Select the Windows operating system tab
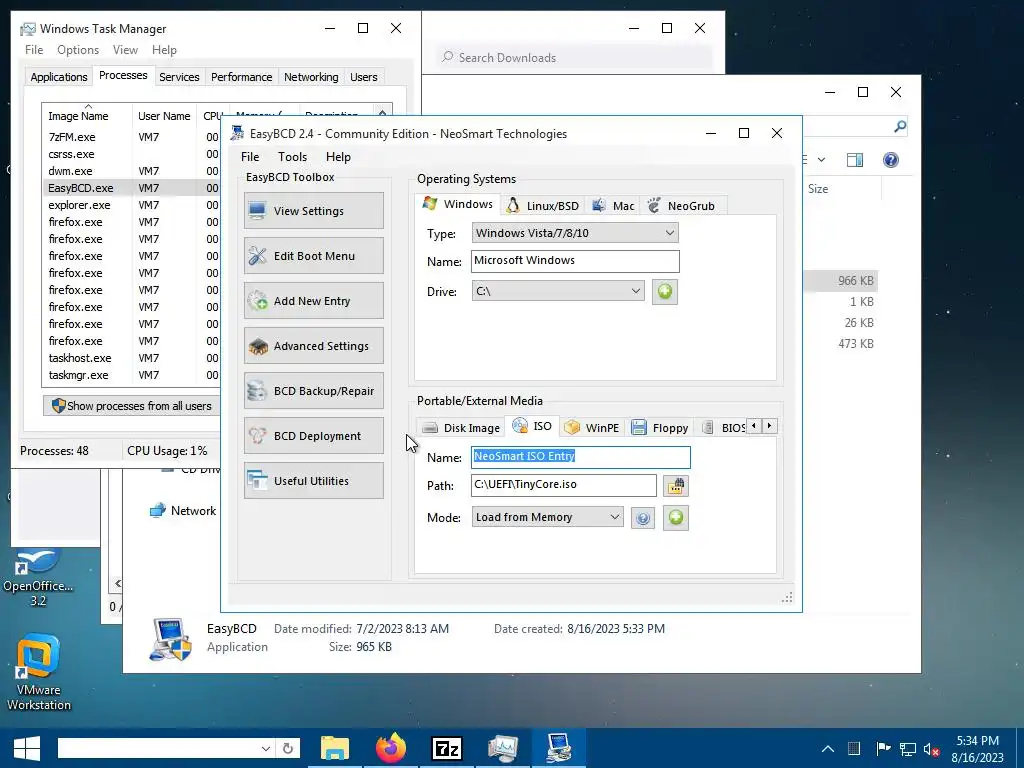The height and width of the screenshot is (768, 1024). point(458,204)
